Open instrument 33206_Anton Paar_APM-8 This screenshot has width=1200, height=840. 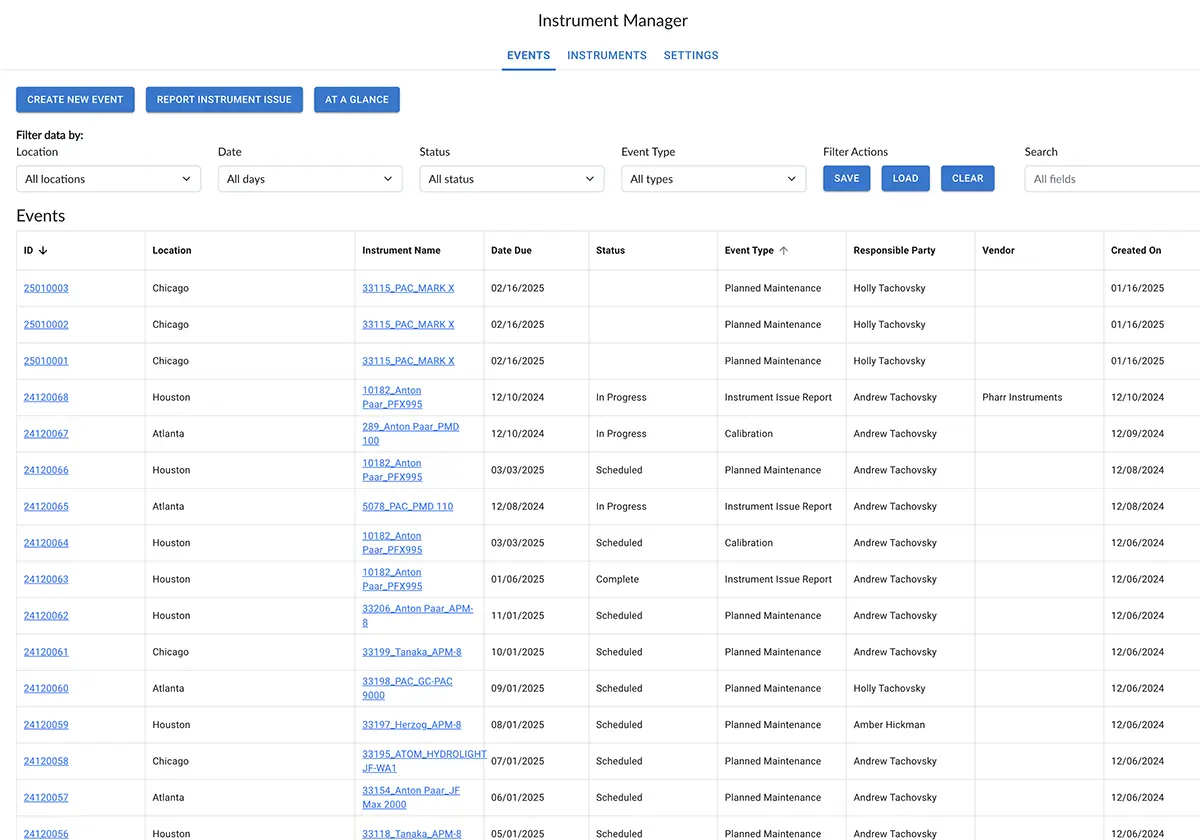click(418, 616)
